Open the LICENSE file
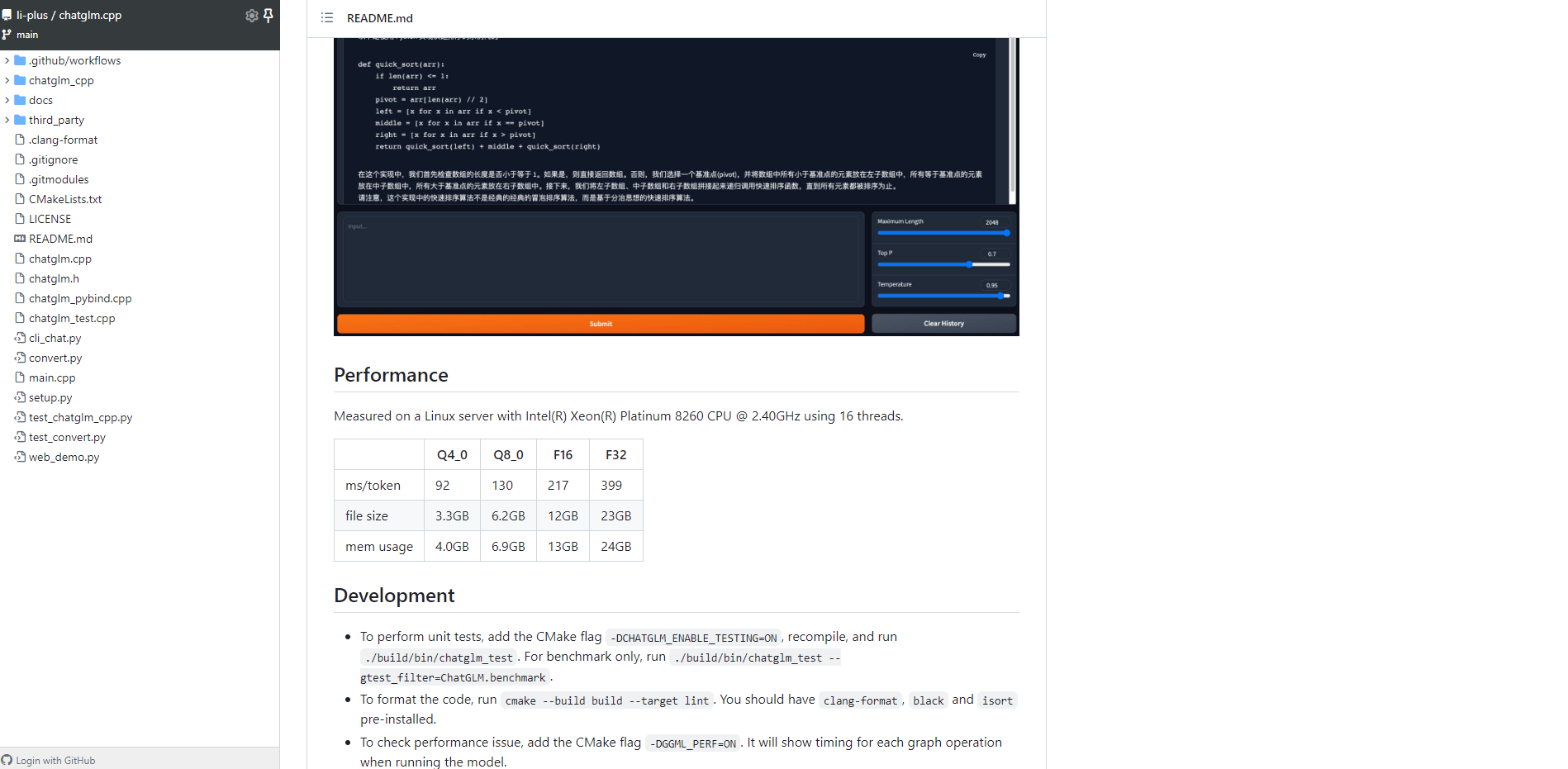This screenshot has height=769, width=1568. 50,219
